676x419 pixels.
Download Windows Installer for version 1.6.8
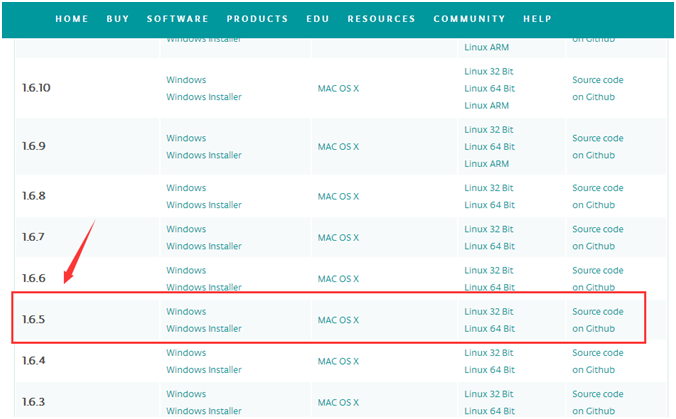pyautogui.click(x=204, y=205)
